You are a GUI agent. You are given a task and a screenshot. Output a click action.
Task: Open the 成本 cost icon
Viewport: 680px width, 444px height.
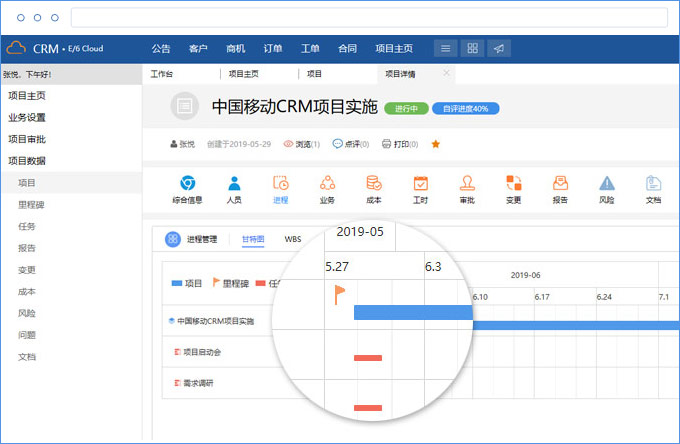click(374, 184)
